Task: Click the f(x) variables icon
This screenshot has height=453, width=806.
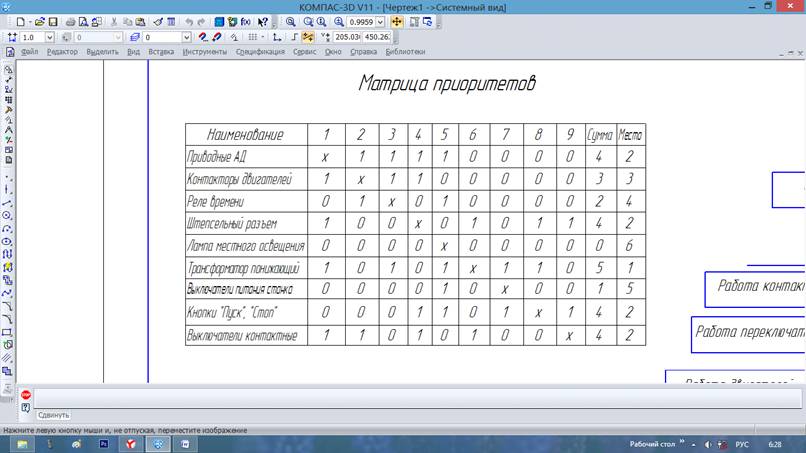Action: coord(245,21)
